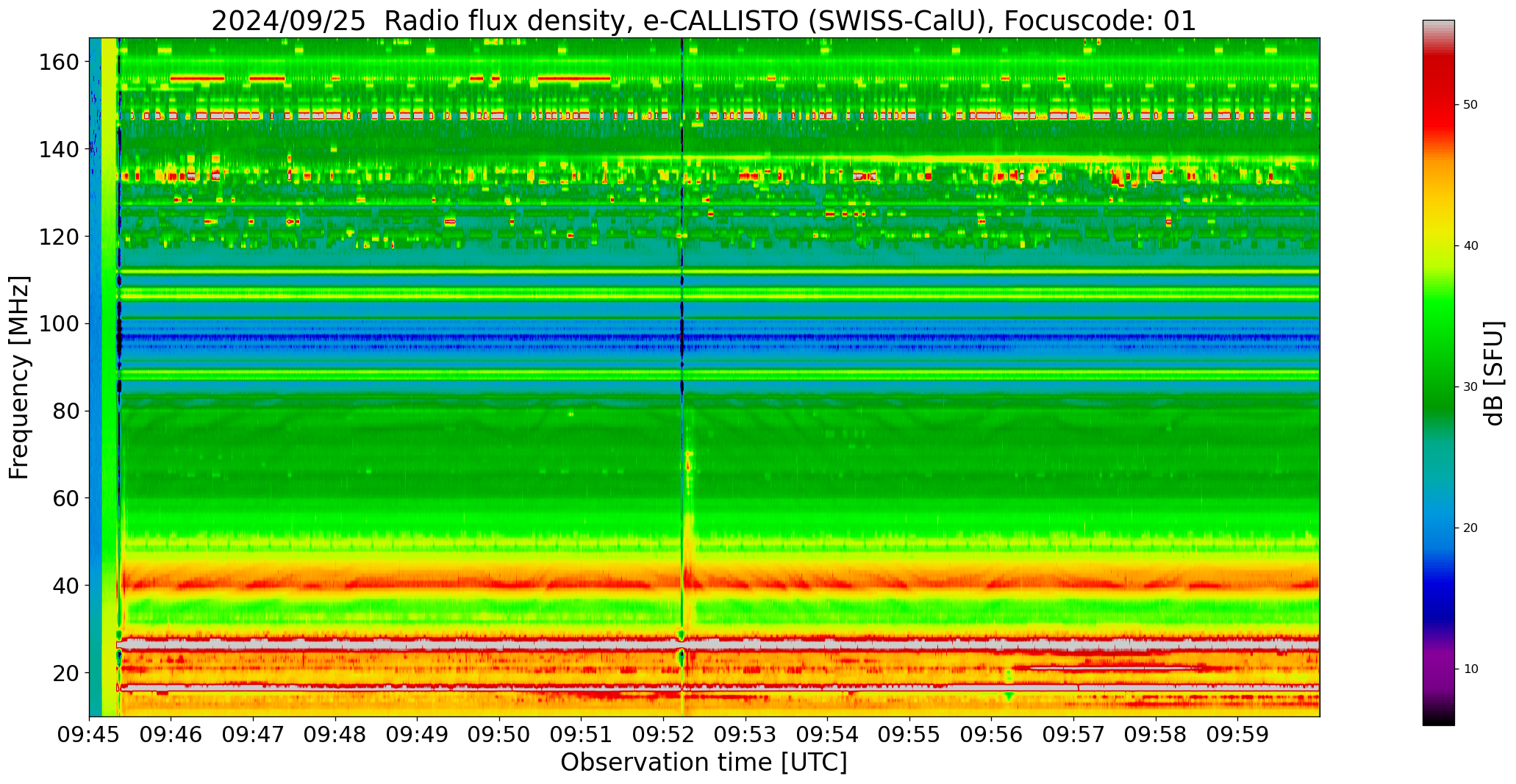Click the dB colorbar scale
Screen dimensions: 1516x784
[x=1438, y=373]
